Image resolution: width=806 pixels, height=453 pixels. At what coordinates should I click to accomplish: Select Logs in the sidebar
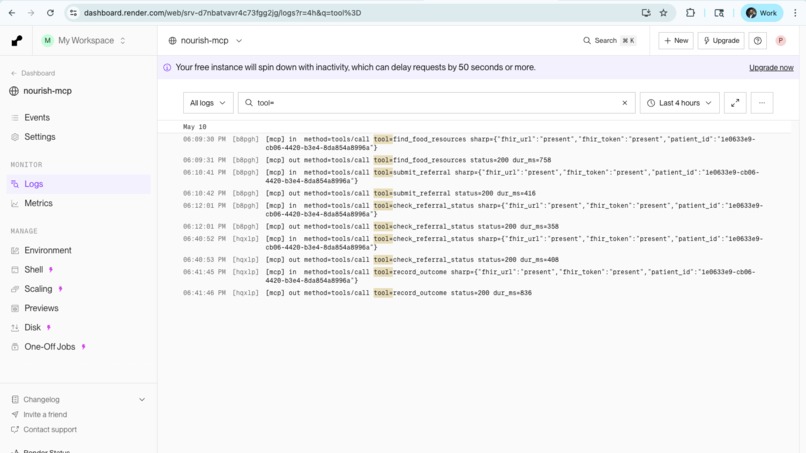pyautogui.click(x=78, y=184)
